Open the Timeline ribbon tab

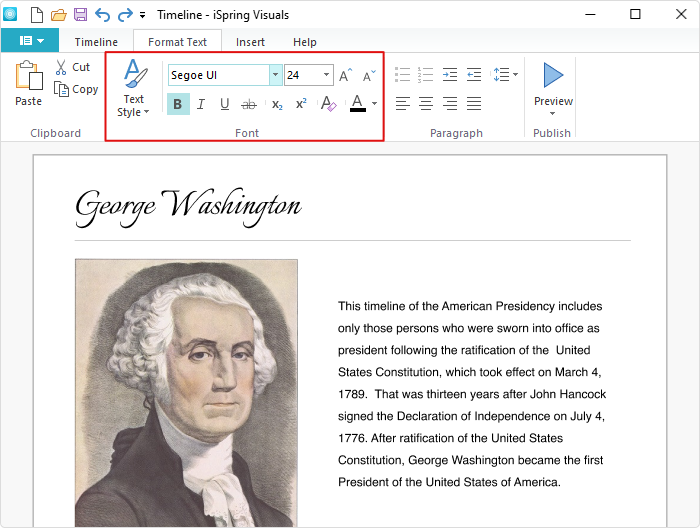[x=96, y=42]
